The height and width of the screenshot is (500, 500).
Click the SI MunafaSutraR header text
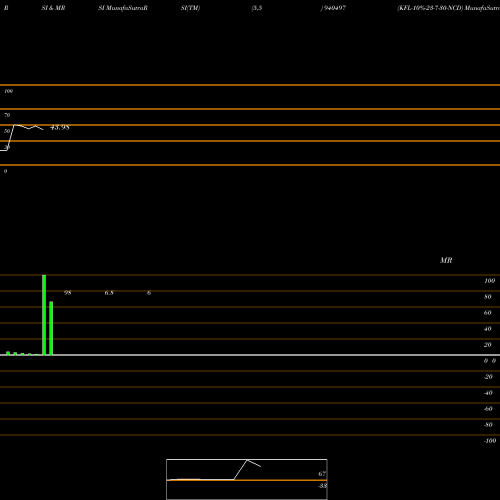coord(123,8)
